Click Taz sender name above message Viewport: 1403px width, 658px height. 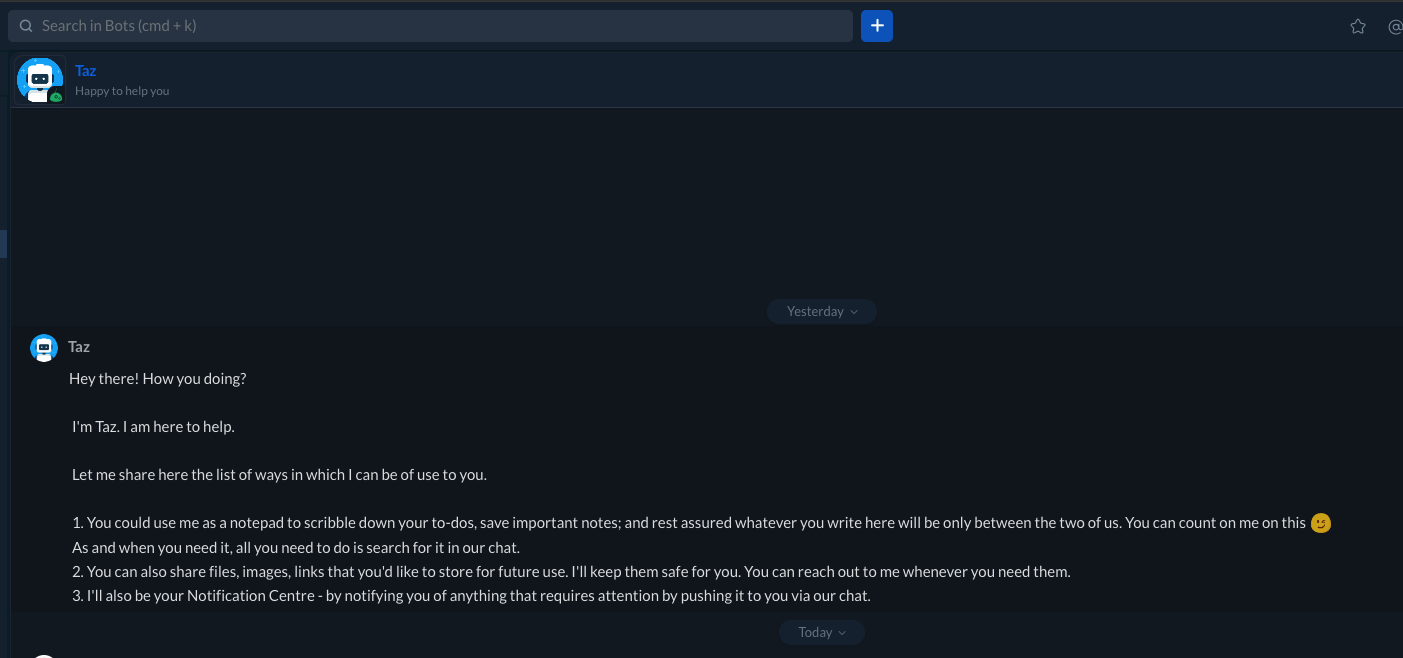pyautogui.click(x=79, y=347)
